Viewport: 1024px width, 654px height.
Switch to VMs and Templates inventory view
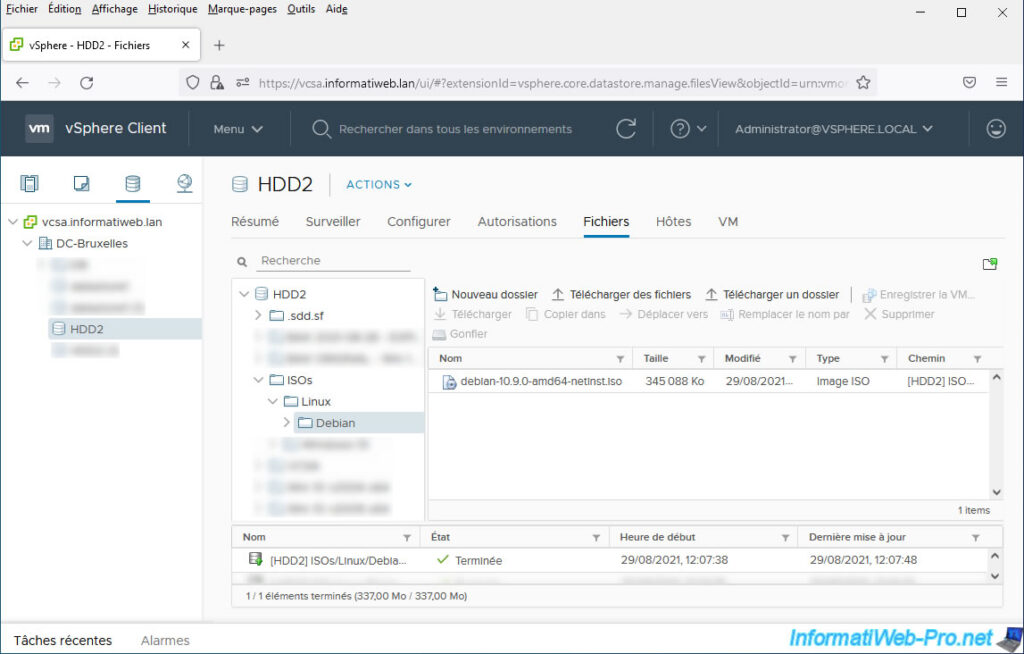pyautogui.click(x=81, y=183)
